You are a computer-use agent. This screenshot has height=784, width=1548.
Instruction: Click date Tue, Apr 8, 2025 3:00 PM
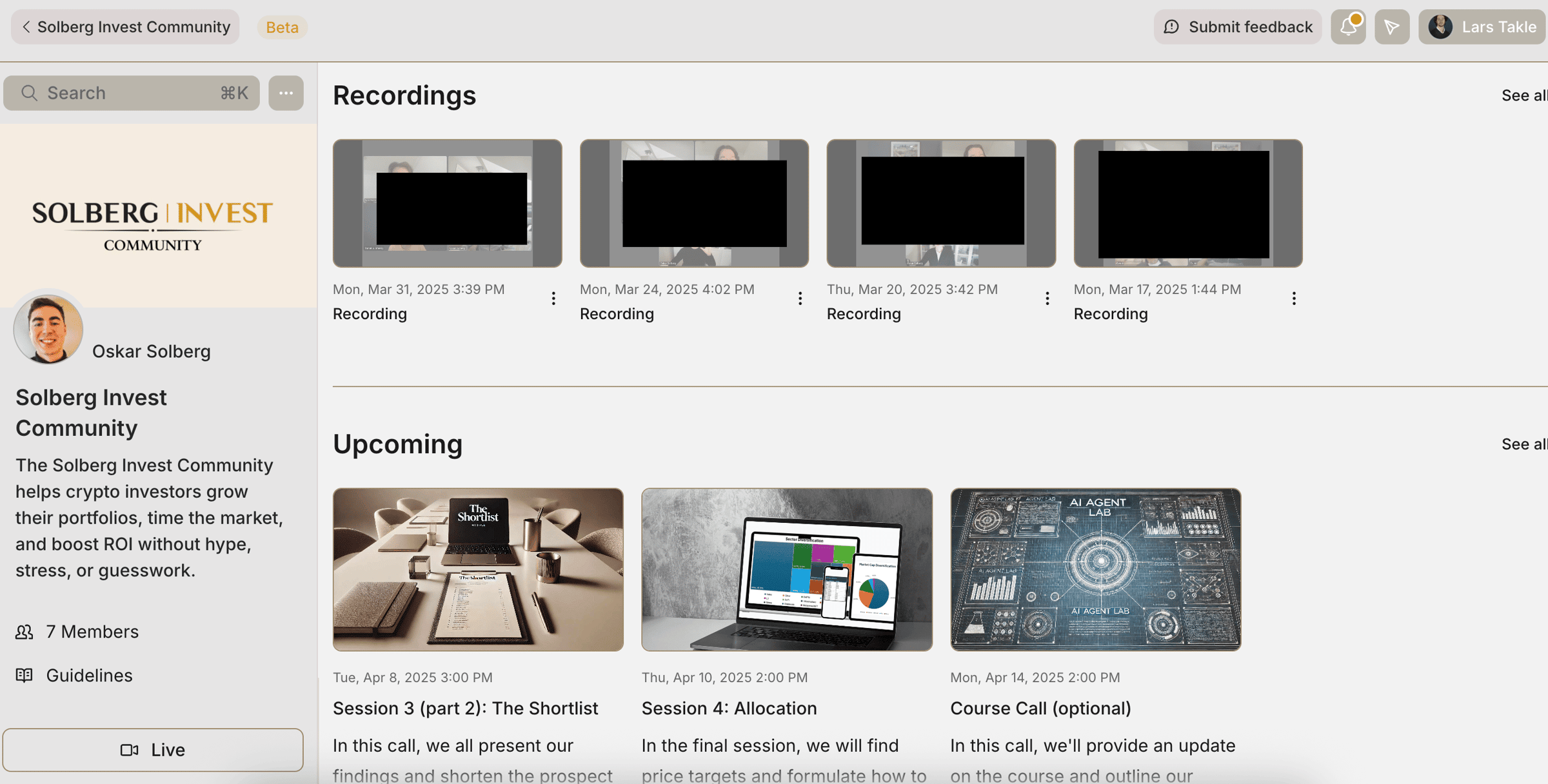(413, 677)
